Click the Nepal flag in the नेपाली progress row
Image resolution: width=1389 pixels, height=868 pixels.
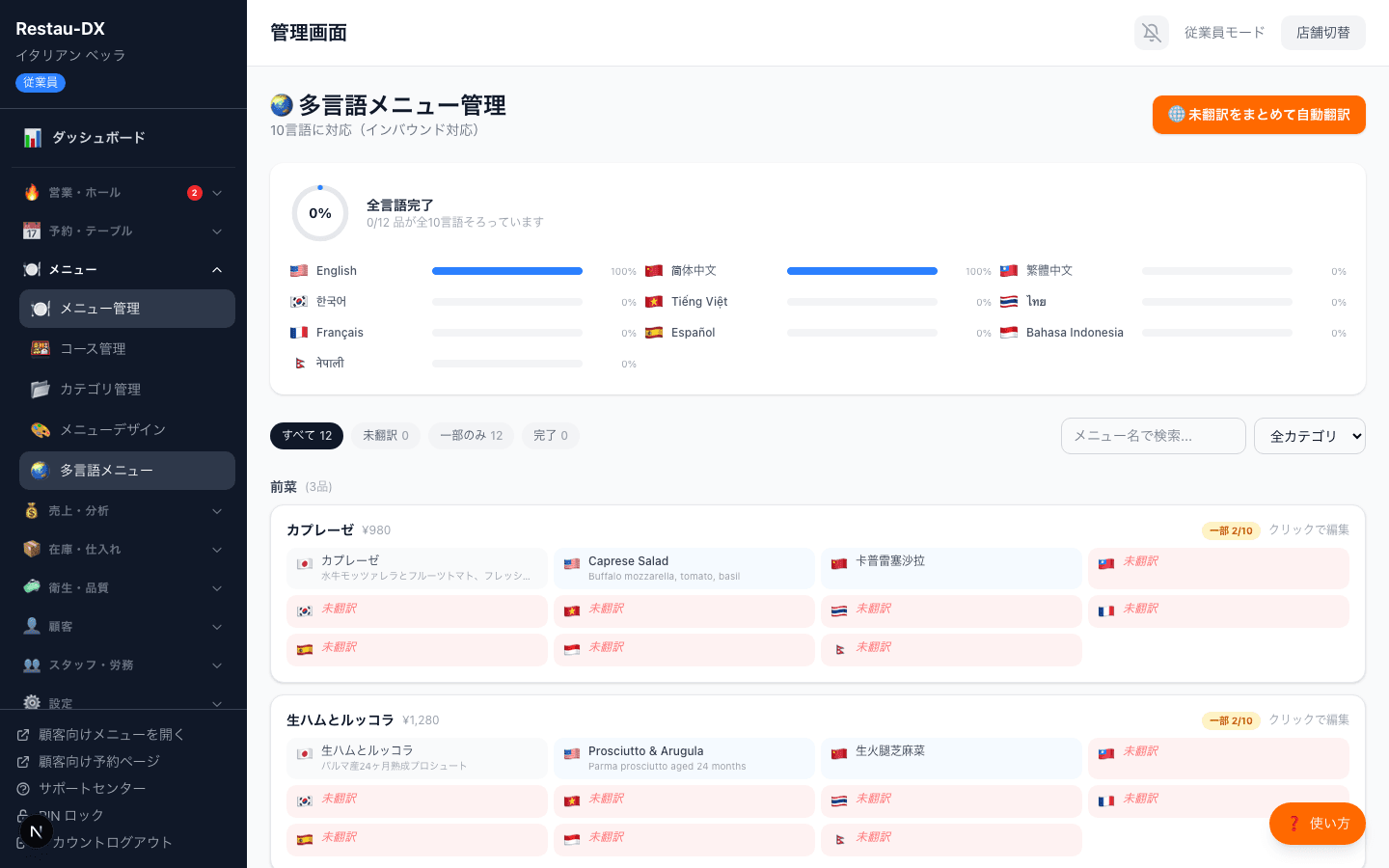point(299,364)
